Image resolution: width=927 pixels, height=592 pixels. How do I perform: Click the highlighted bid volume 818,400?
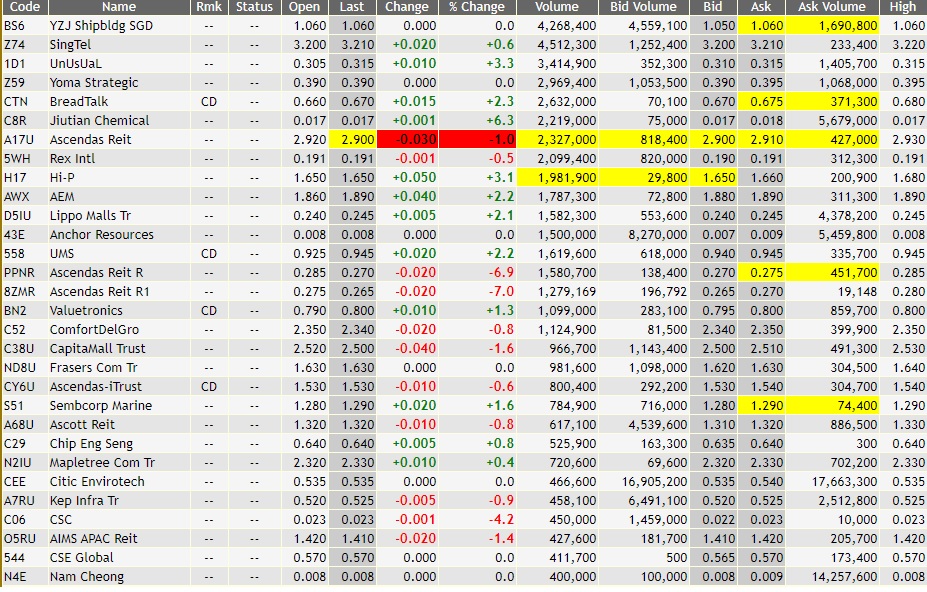coord(643,140)
